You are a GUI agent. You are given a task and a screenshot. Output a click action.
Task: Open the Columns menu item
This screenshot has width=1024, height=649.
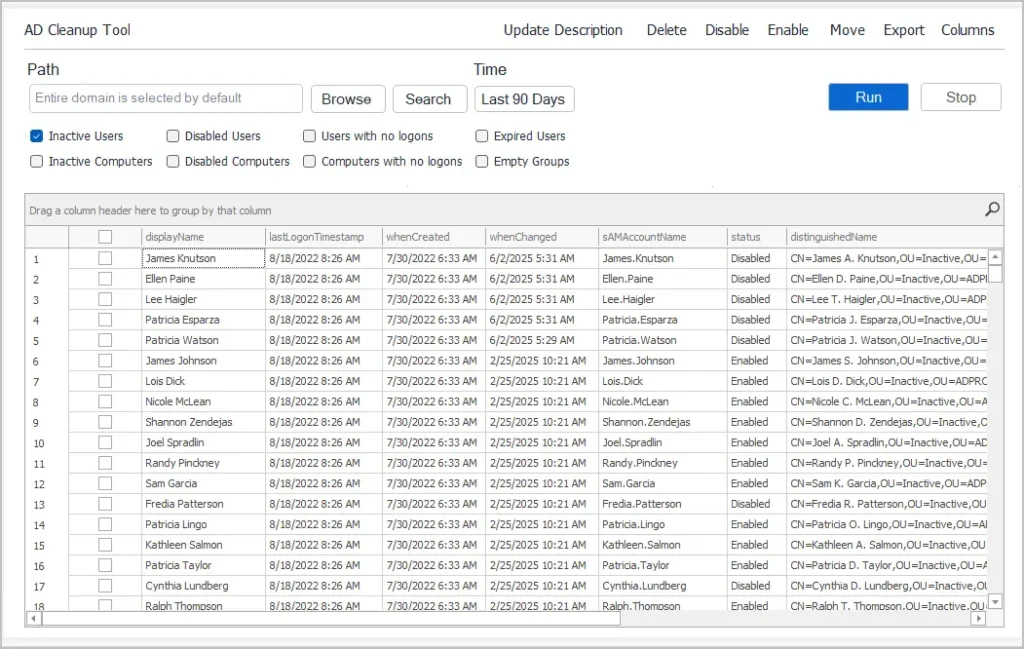[967, 30]
